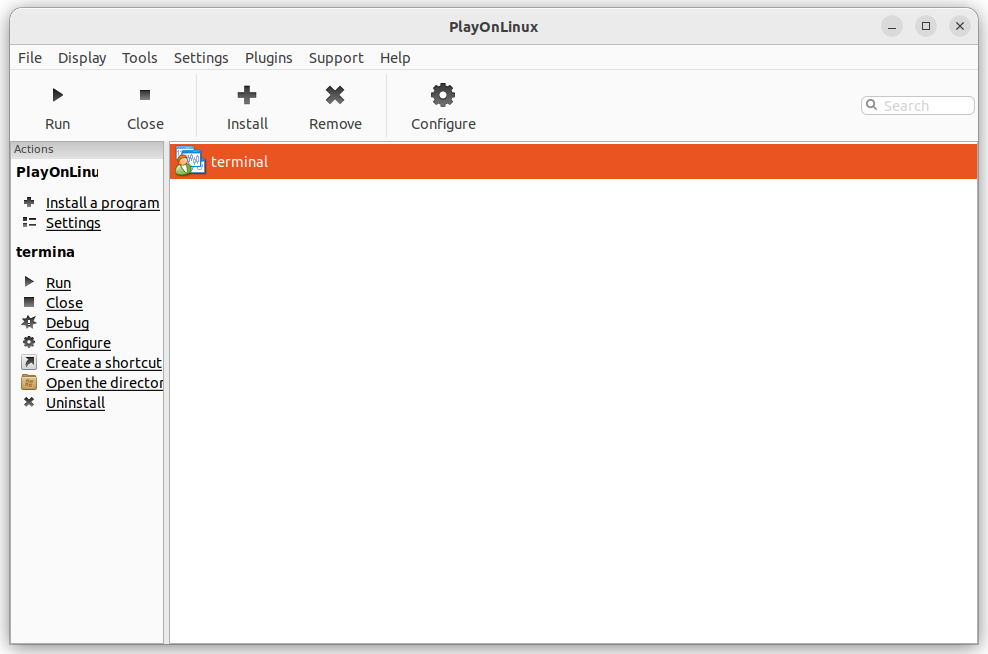Open the Settings menu in menu bar
Image resolution: width=988 pixels, height=654 pixels.
tap(201, 58)
